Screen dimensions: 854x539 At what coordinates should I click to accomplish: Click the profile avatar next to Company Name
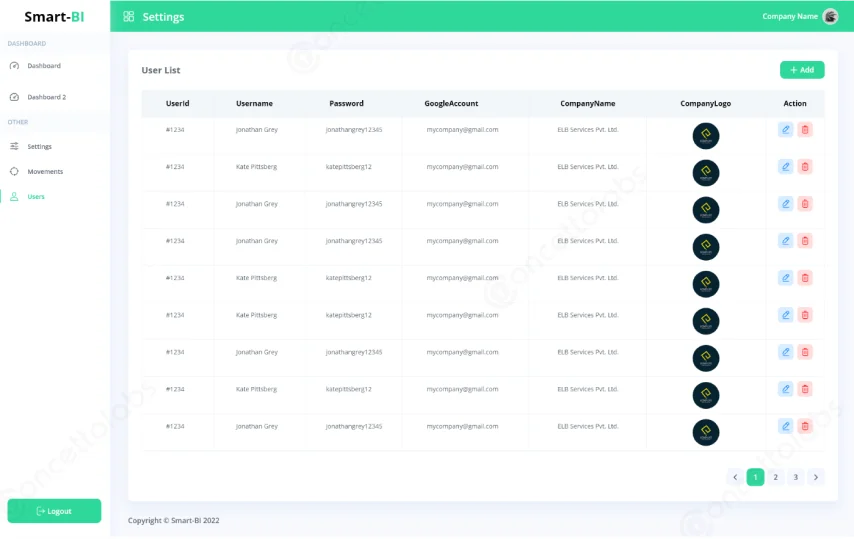(830, 16)
